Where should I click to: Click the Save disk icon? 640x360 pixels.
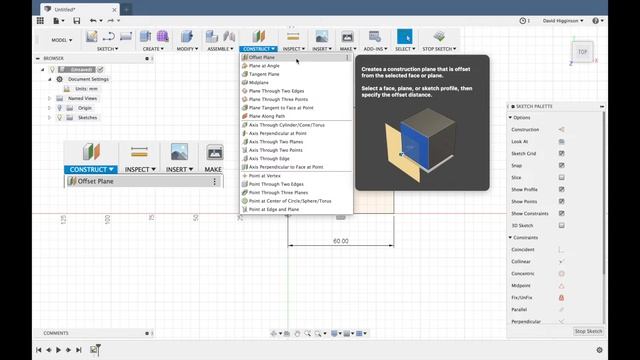tap(76, 20)
